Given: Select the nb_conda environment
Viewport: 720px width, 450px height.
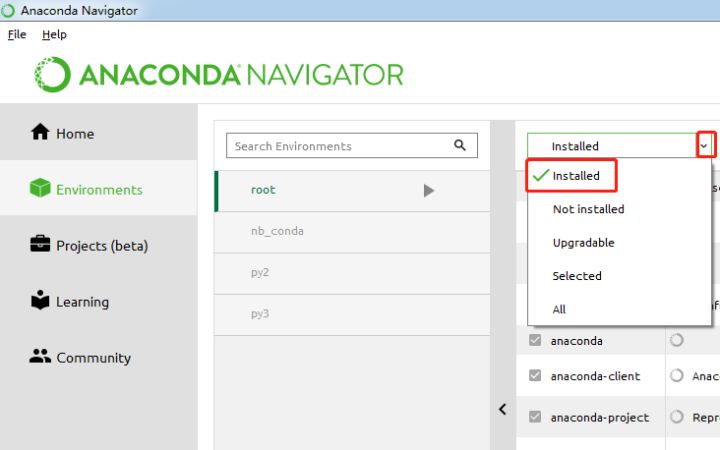Looking at the screenshot, I should point(352,232).
